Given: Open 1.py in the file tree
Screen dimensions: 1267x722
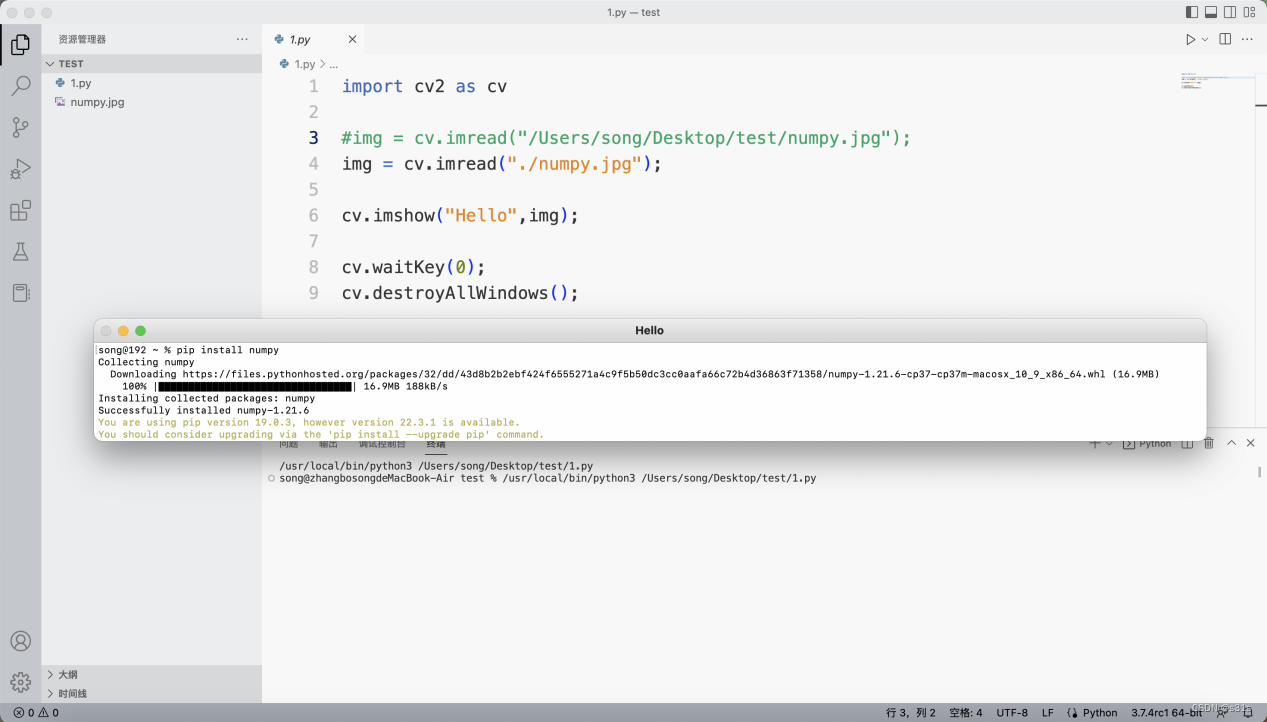Looking at the screenshot, I should point(152,83).
